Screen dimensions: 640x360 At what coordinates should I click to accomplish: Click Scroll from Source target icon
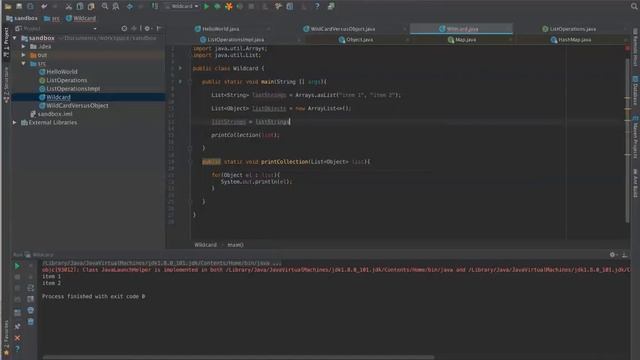[x=124, y=29]
